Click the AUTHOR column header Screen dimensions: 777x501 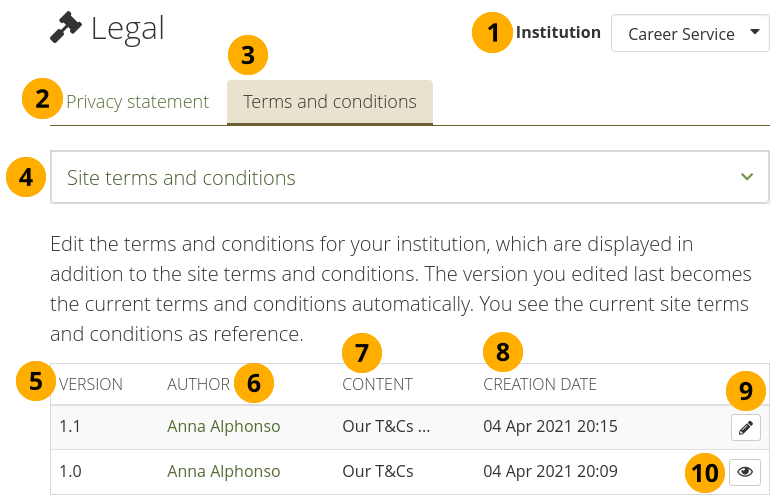(198, 384)
